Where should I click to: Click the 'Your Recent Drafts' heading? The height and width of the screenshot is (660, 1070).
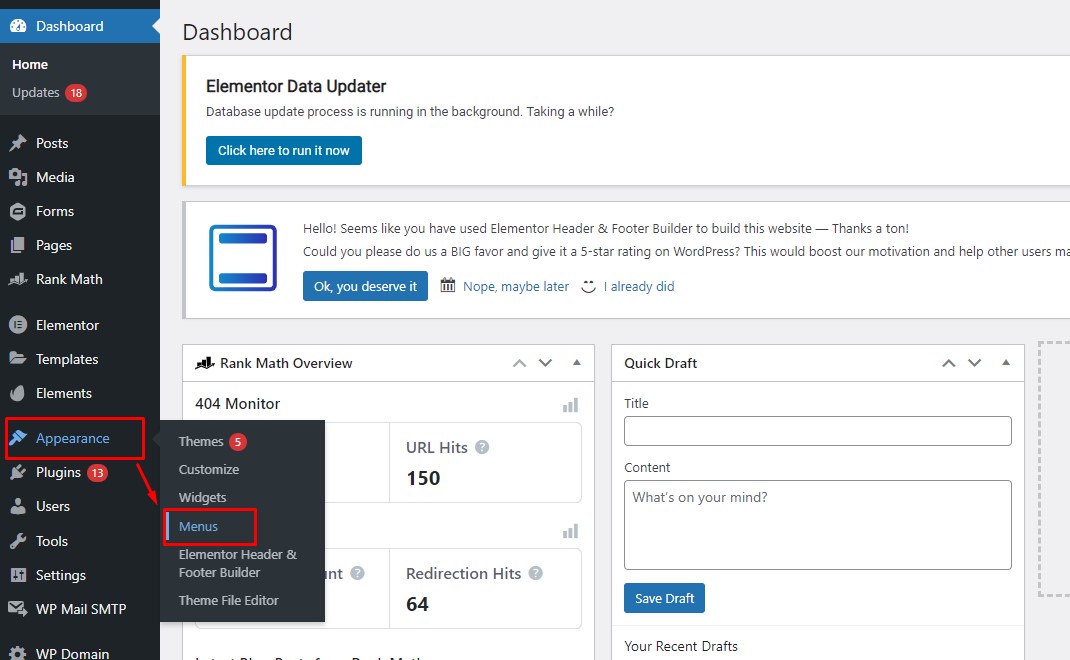pyautogui.click(x=681, y=646)
